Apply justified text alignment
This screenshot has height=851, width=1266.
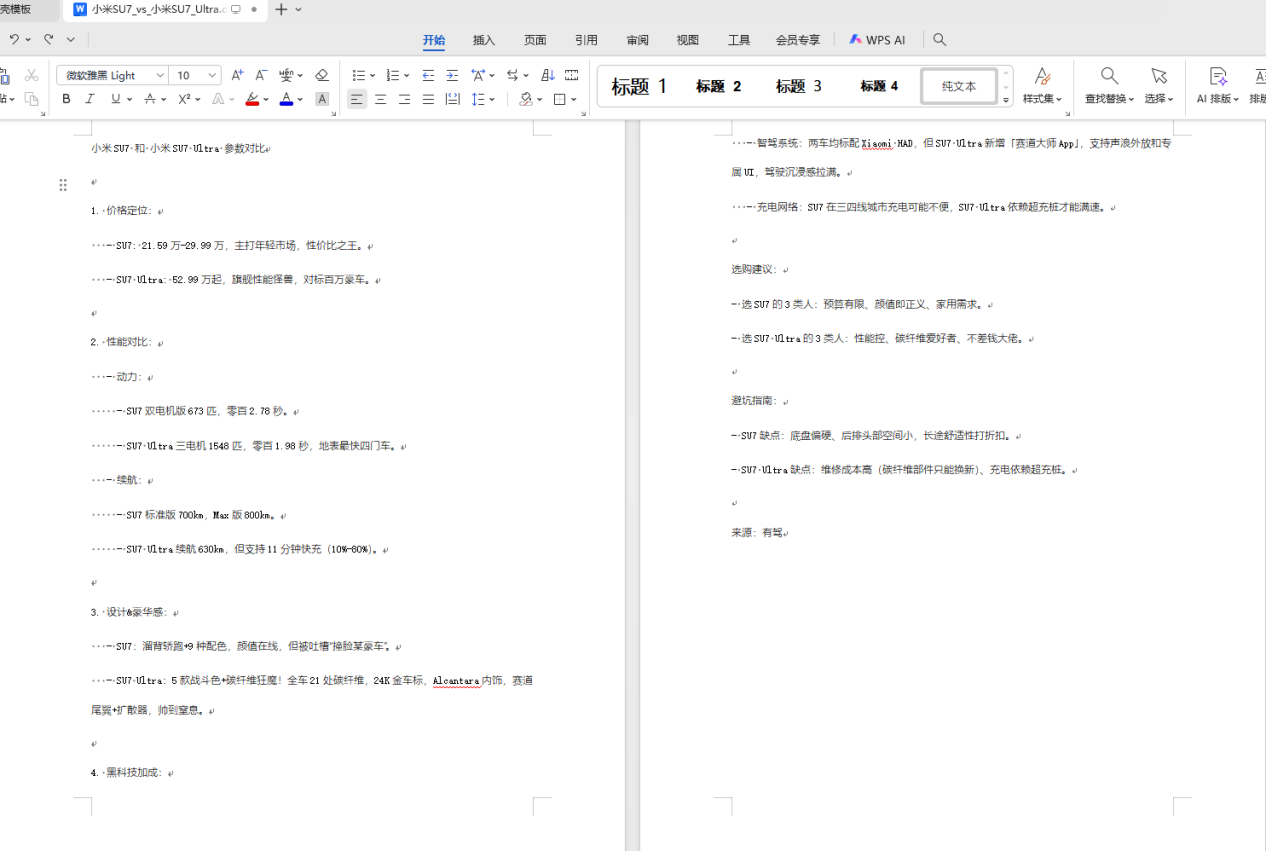click(429, 99)
